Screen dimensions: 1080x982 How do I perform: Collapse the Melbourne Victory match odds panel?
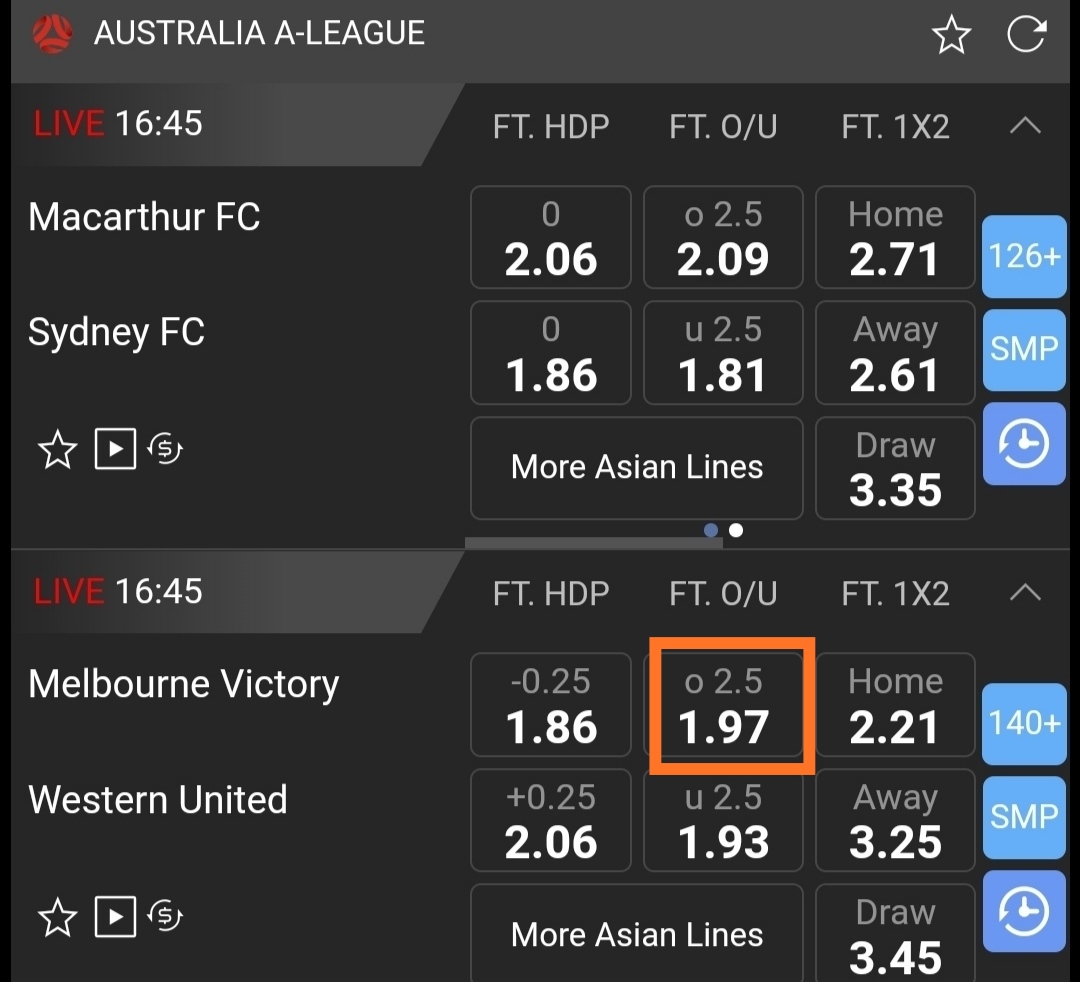pyautogui.click(x=1025, y=593)
